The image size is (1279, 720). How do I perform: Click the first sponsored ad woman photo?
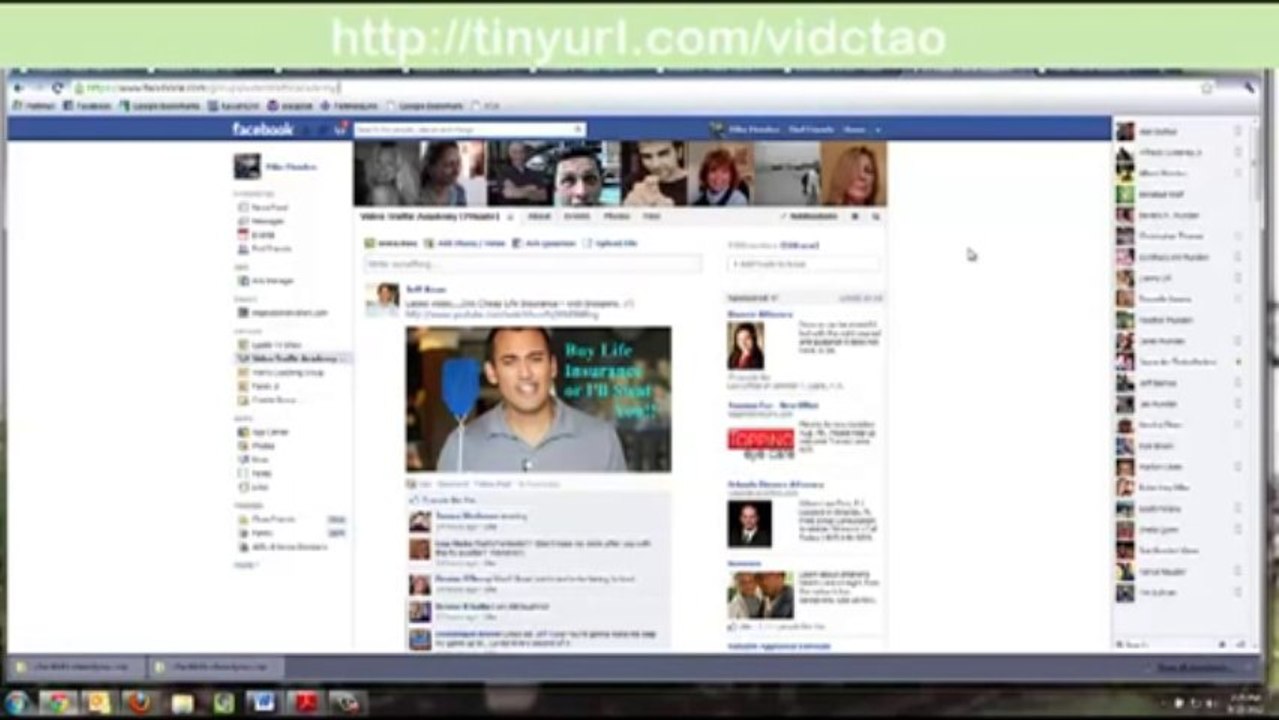tap(745, 346)
